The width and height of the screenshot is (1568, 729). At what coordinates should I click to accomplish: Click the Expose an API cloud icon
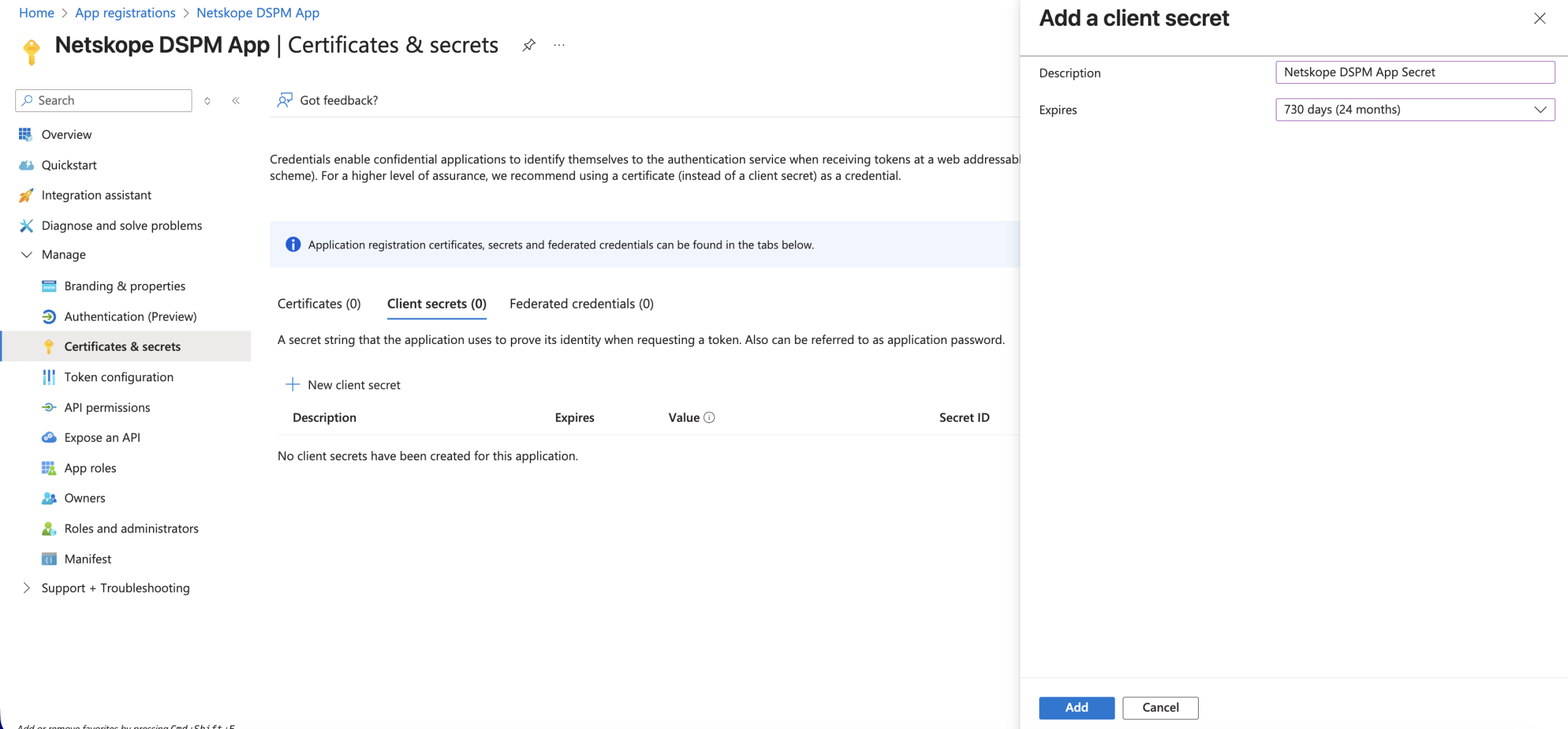click(48, 437)
